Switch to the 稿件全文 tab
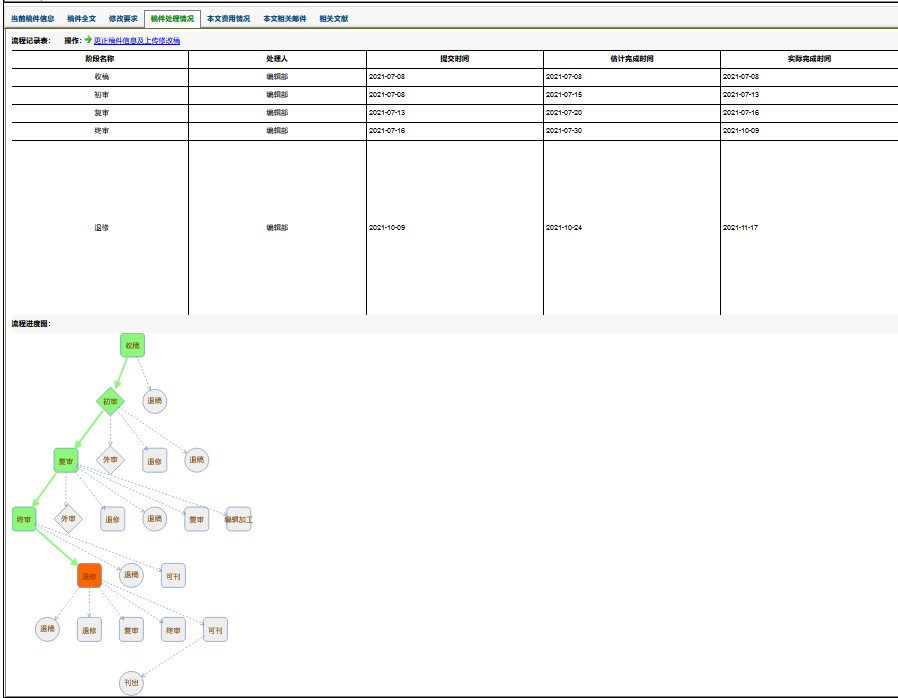This screenshot has height=698, width=898. pos(82,18)
